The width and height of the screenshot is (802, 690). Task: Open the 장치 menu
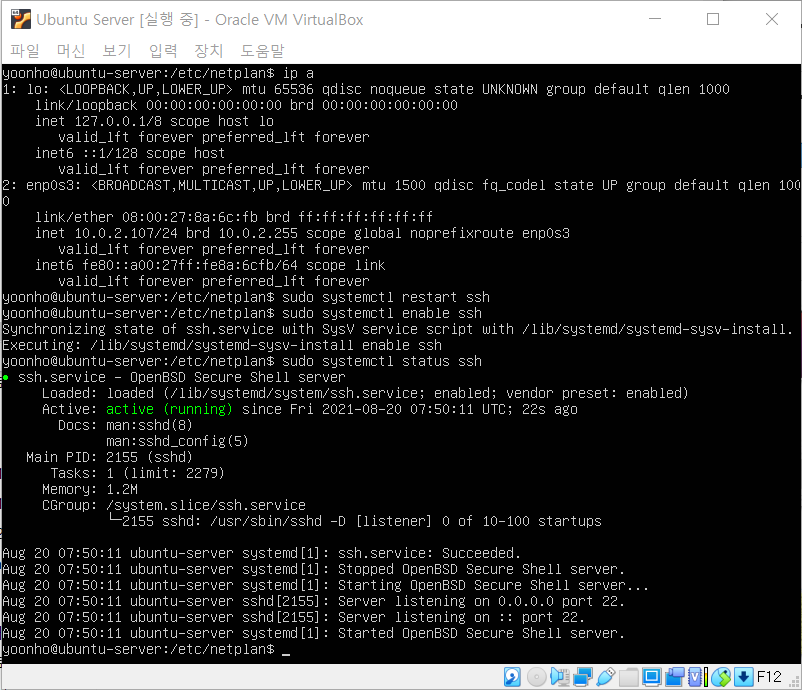coord(209,50)
